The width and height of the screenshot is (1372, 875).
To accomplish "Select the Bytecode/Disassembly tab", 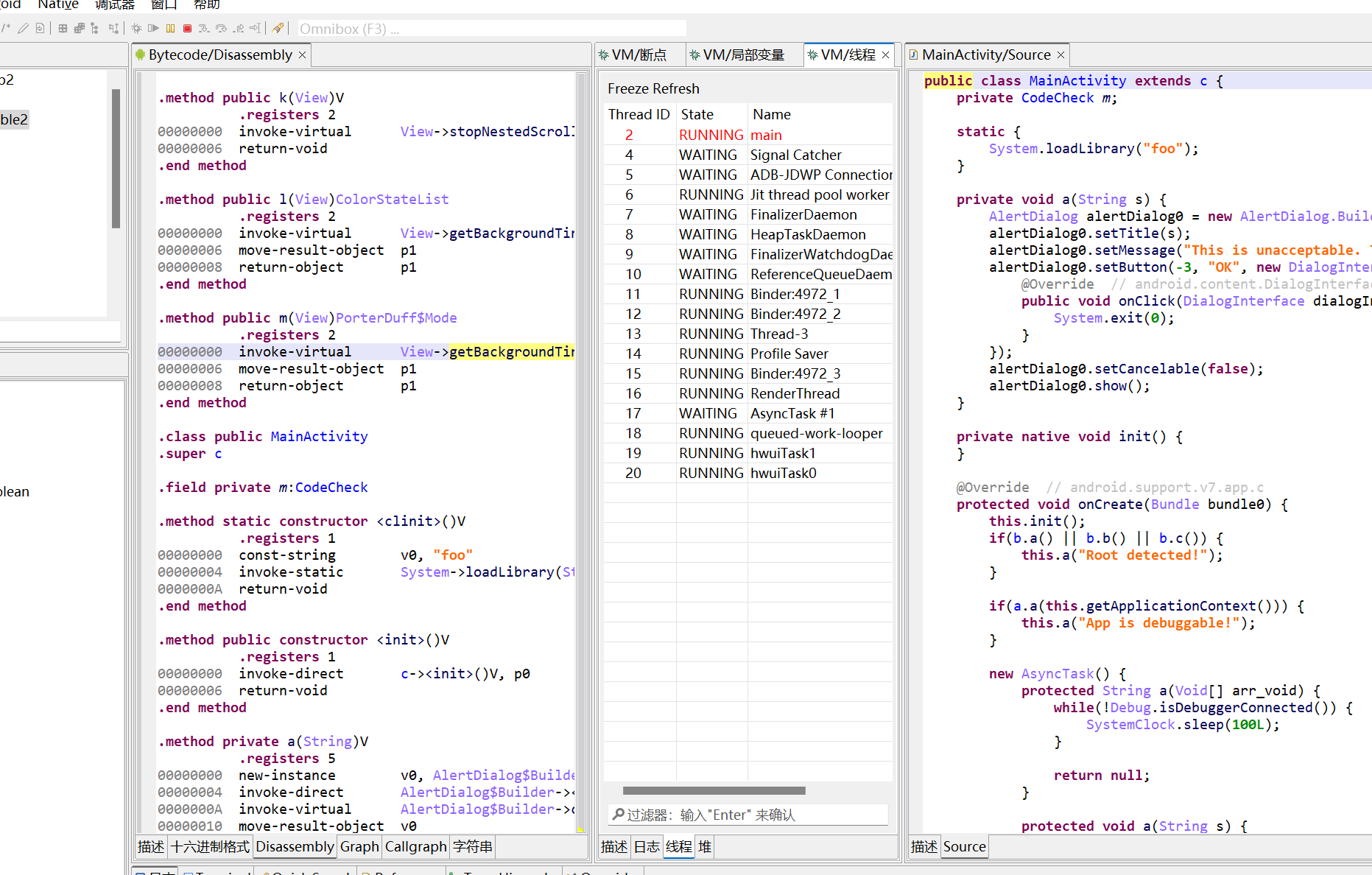I will click(x=220, y=55).
